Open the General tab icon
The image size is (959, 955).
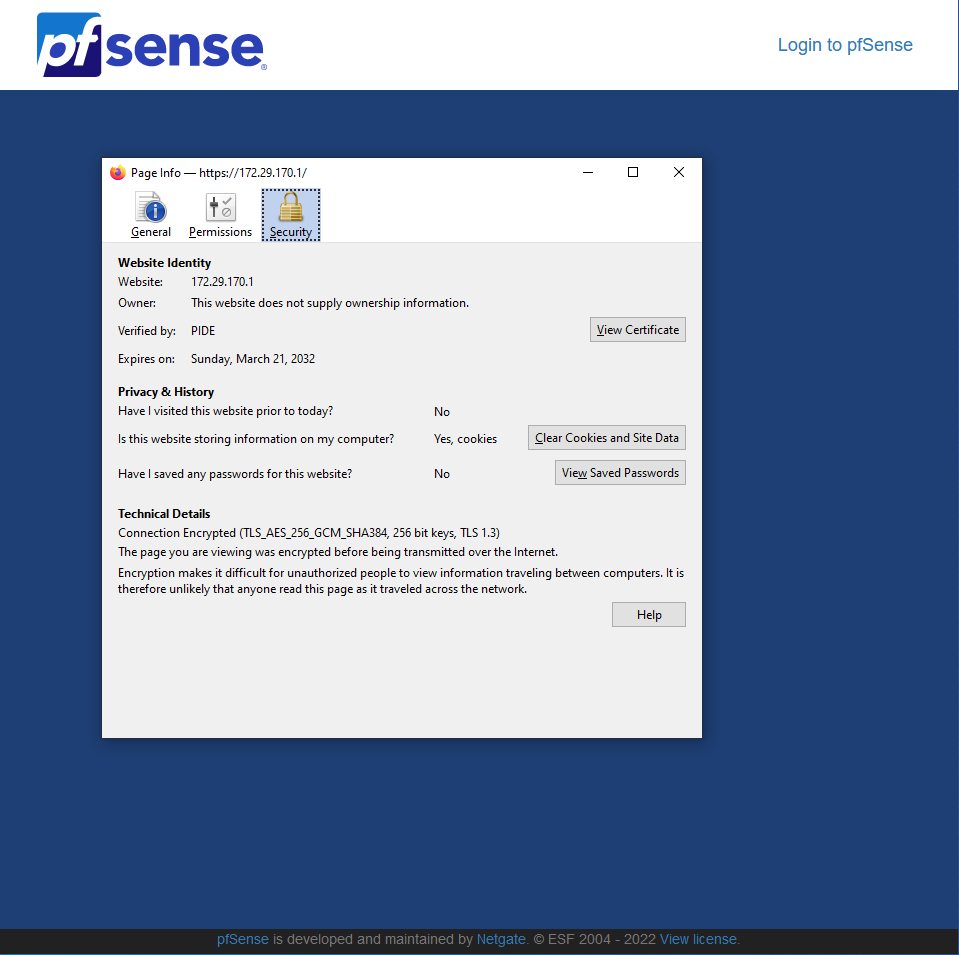coord(151,215)
